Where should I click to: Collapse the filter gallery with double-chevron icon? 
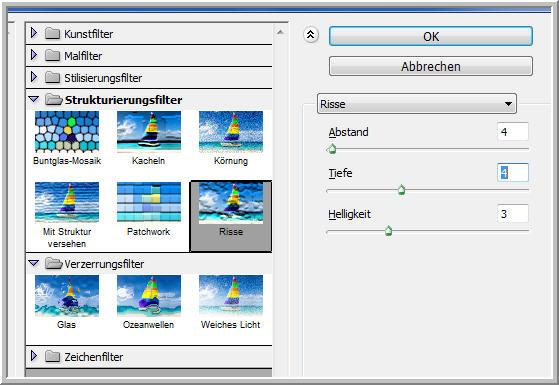pos(311,35)
